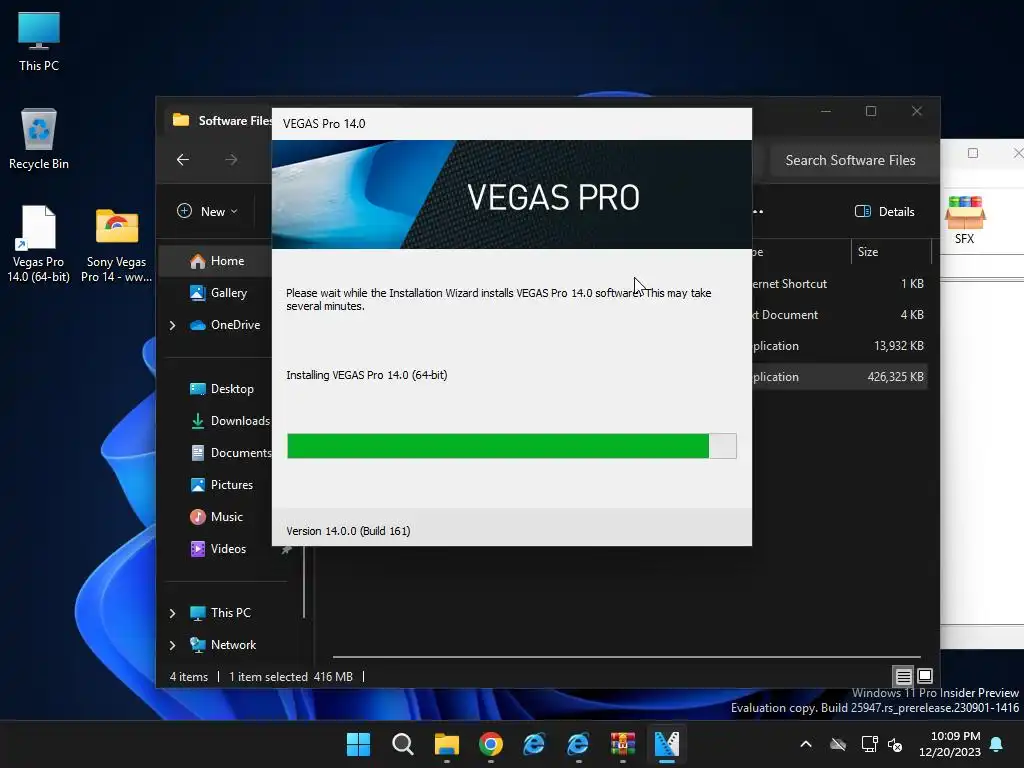The image size is (1024, 768).
Task: Open the See more ellipsis menu
Action: coord(758,211)
